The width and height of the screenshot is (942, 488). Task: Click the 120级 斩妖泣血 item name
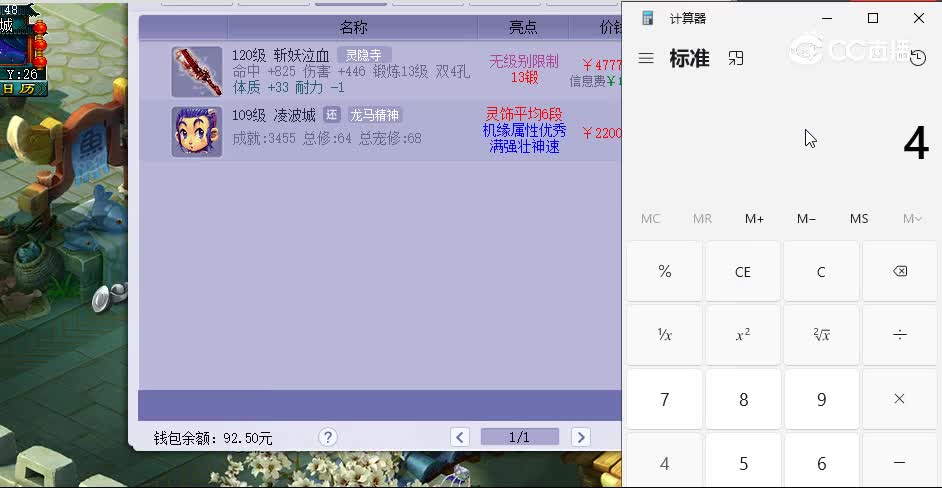[x=281, y=56]
